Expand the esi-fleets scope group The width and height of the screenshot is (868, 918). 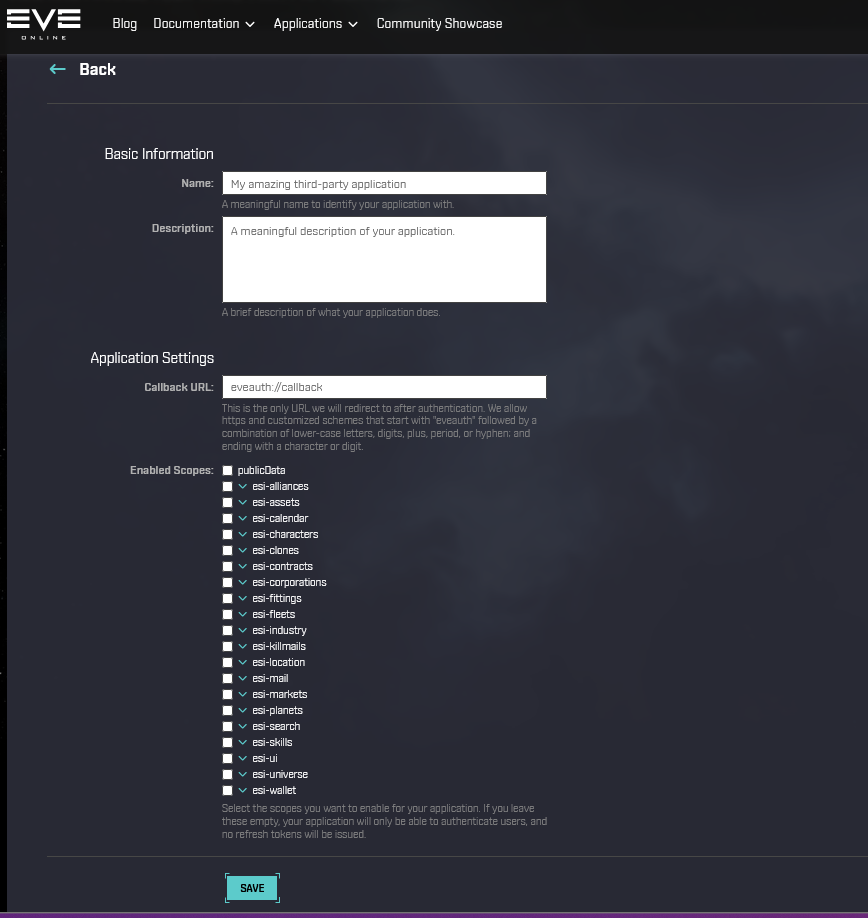243,615
